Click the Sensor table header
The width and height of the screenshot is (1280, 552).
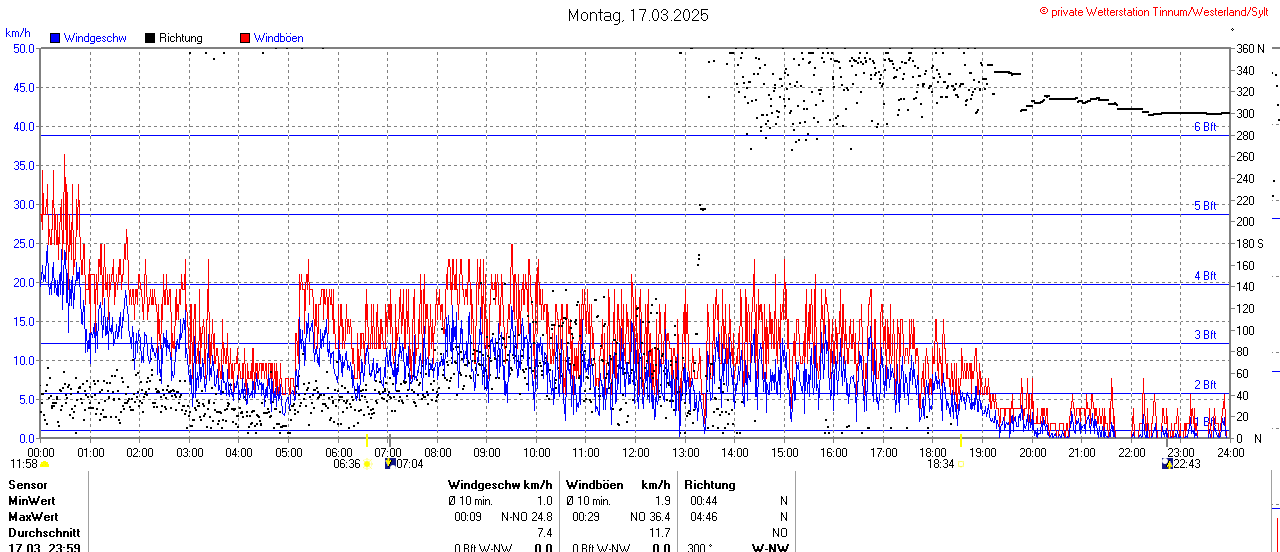[28, 485]
